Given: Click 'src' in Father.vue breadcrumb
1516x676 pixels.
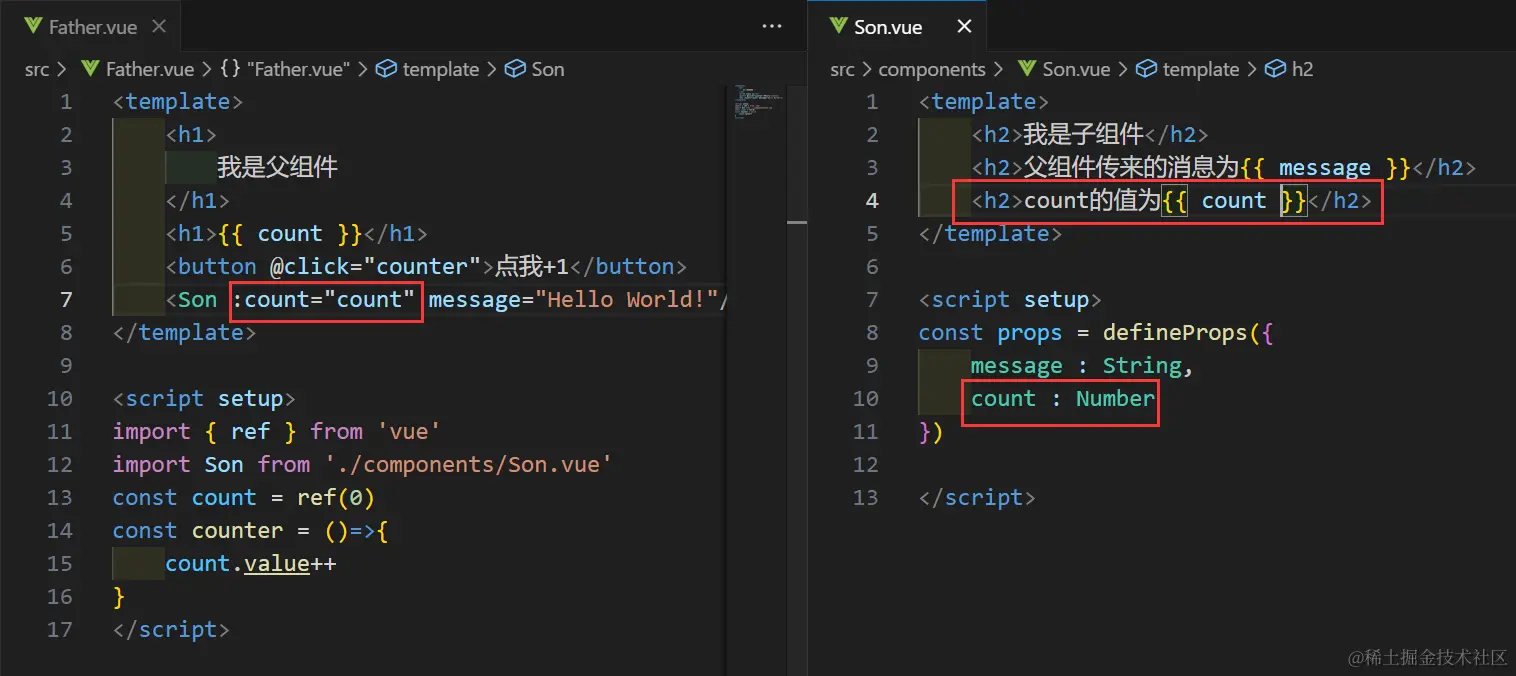Looking at the screenshot, I should [x=37, y=69].
